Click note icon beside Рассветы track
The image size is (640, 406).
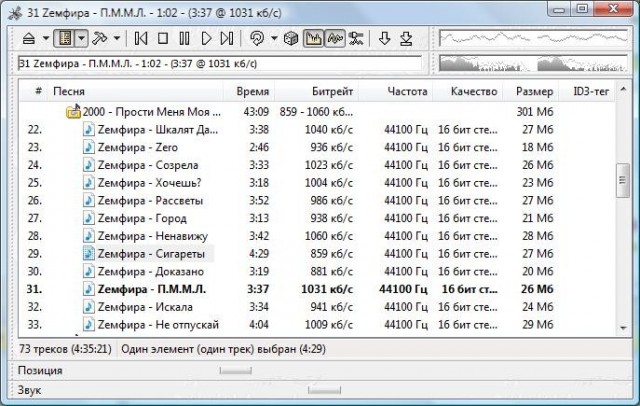click(89, 201)
